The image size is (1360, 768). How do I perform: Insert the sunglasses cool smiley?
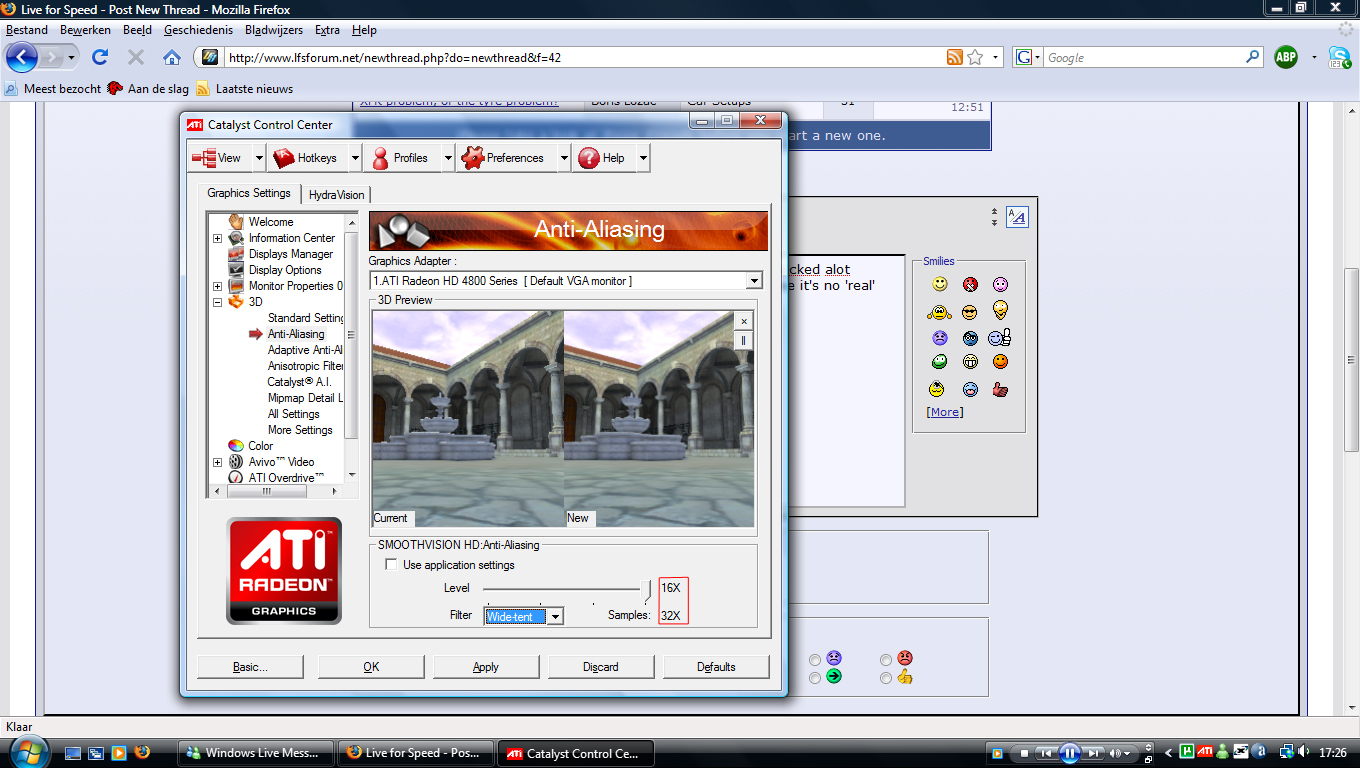[x=970, y=312]
